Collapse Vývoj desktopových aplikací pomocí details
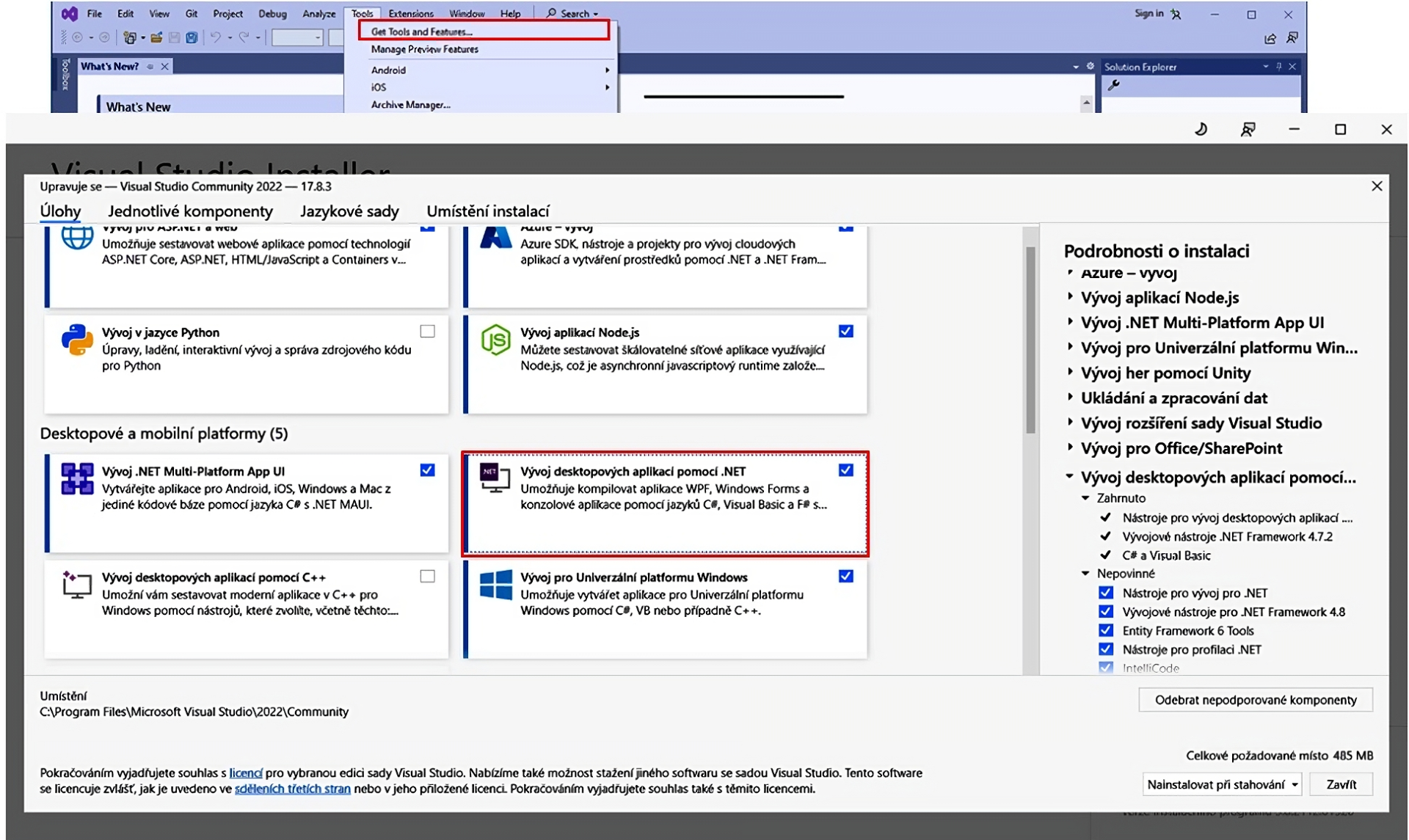 pyautogui.click(x=1070, y=477)
